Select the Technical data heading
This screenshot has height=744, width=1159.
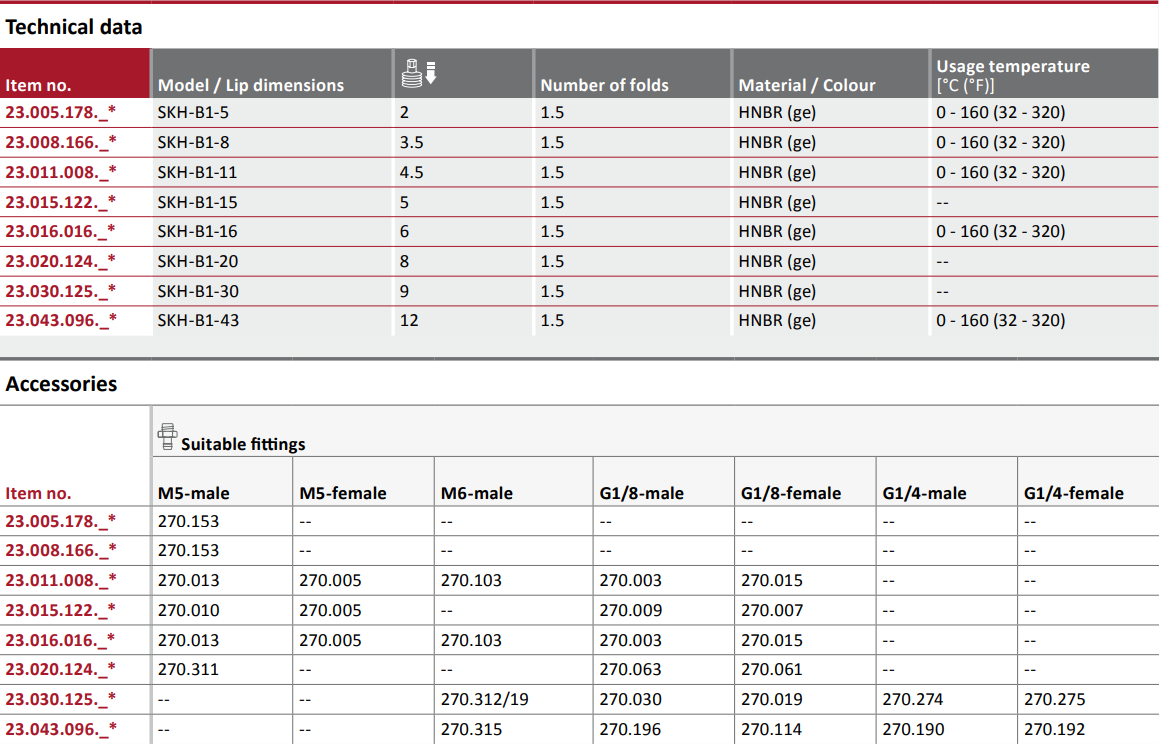pyautogui.click(x=74, y=27)
